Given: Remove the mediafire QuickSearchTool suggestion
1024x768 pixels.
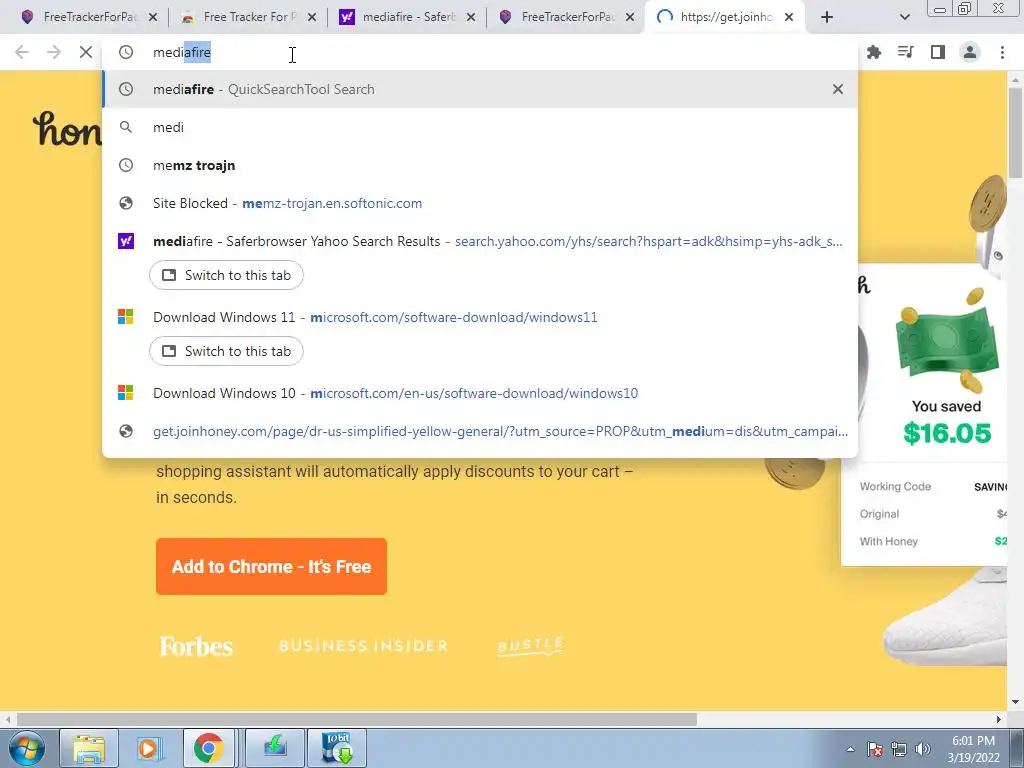Looking at the screenshot, I should pos(838,89).
